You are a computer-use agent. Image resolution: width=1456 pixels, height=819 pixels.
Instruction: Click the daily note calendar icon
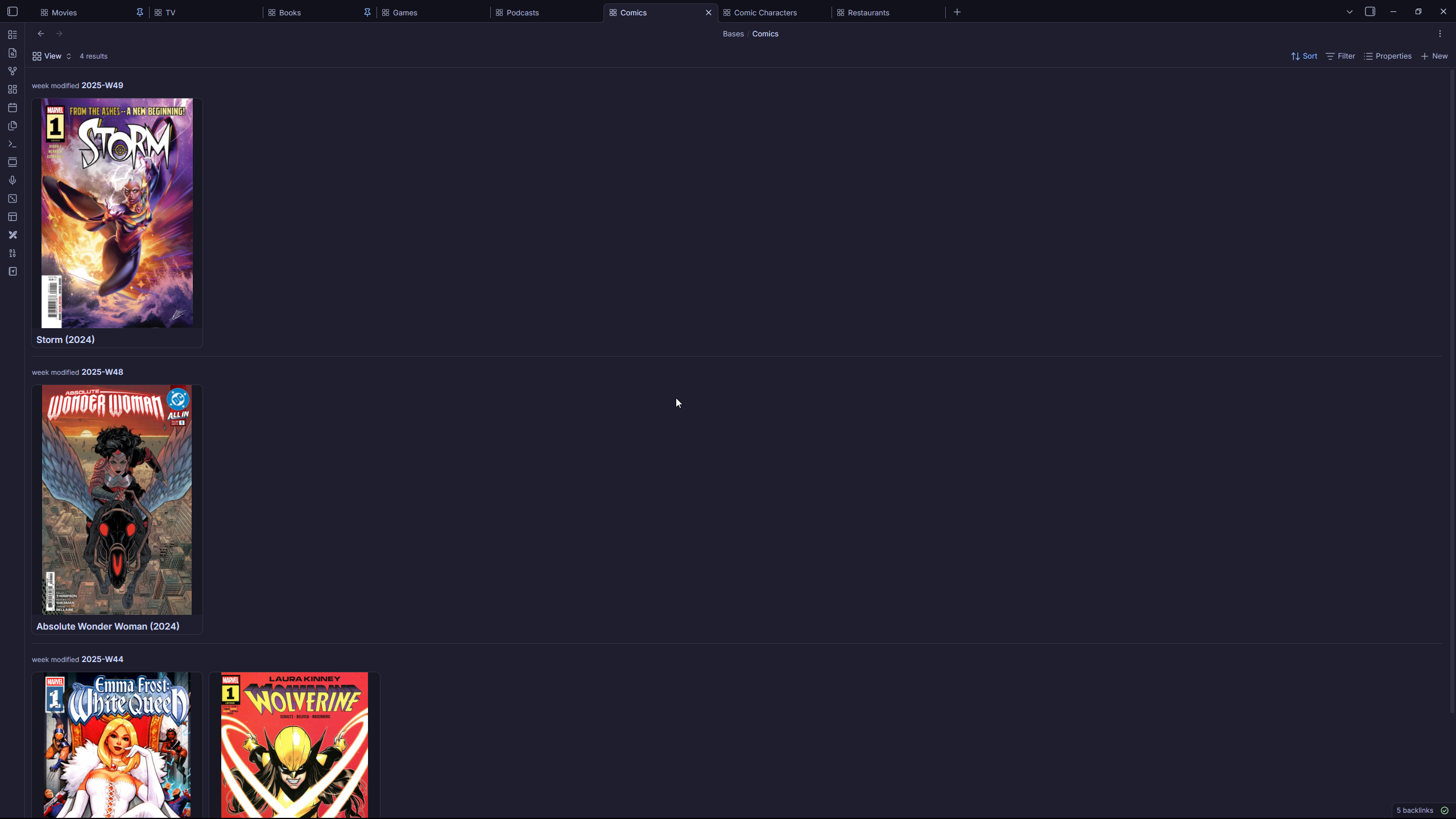click(13, 107)
